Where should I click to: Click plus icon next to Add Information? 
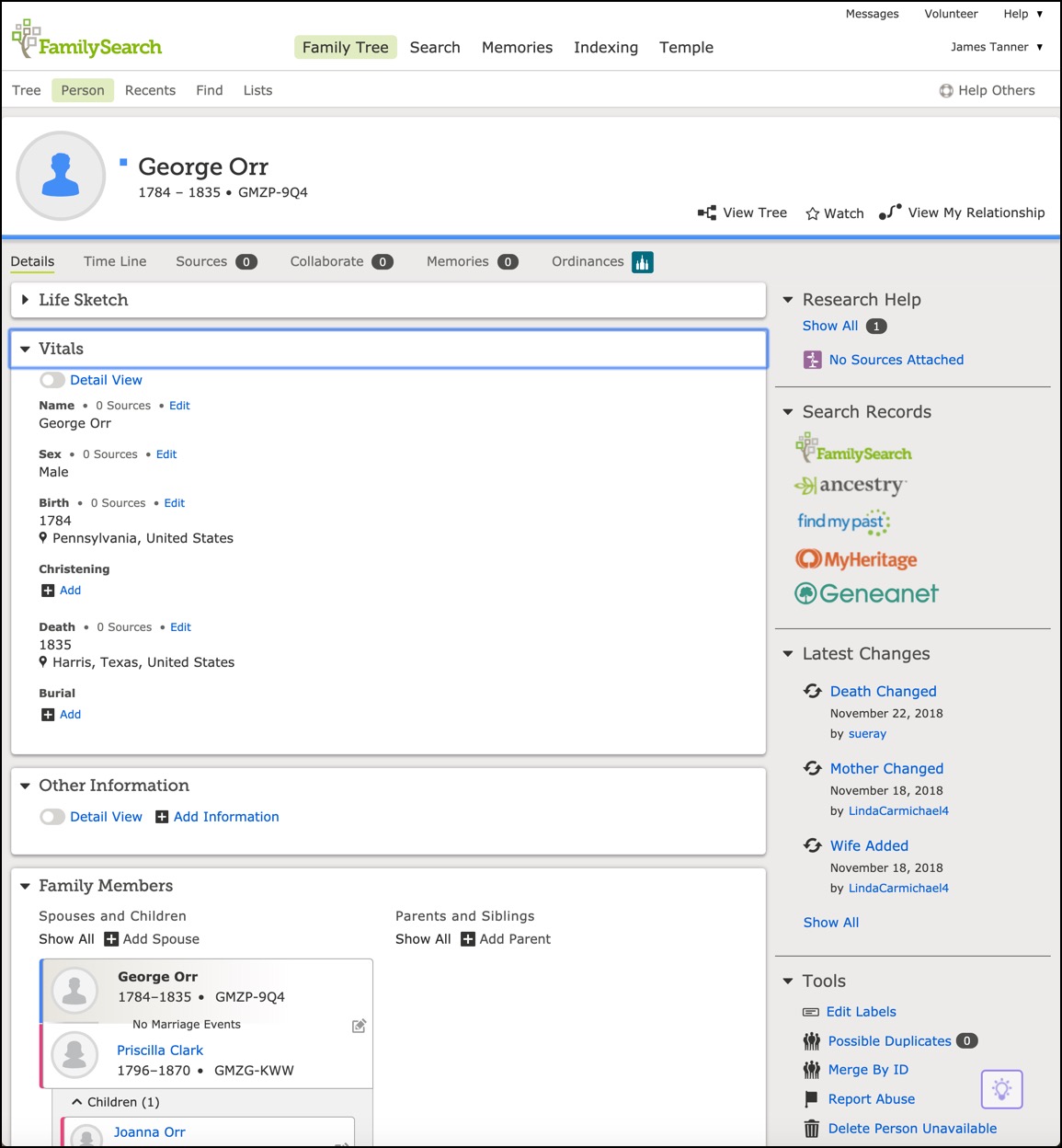(162, 817)
